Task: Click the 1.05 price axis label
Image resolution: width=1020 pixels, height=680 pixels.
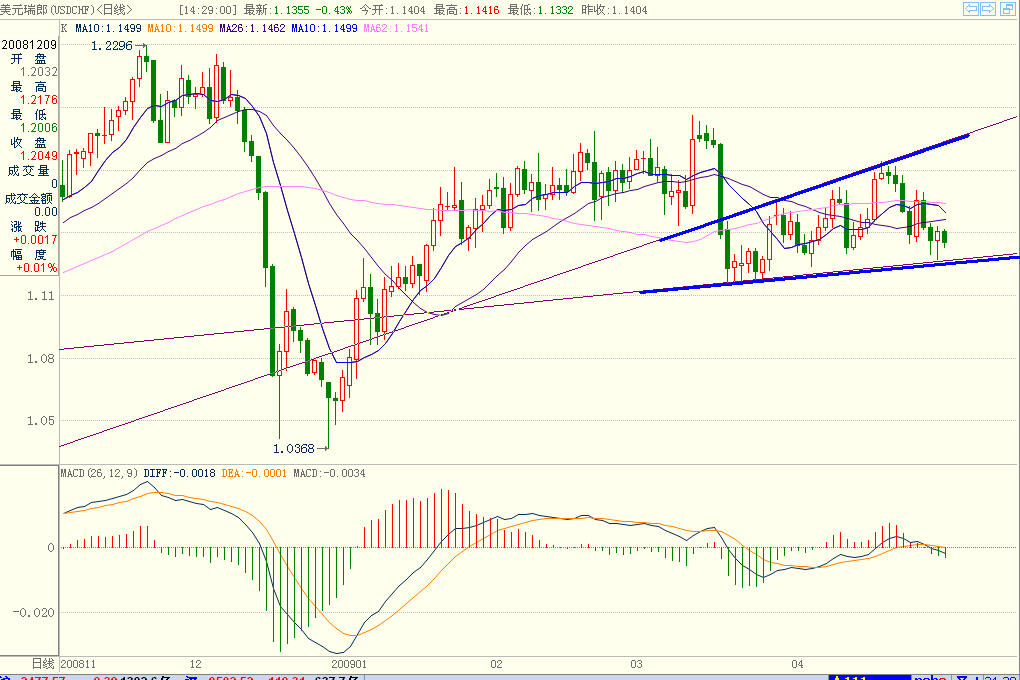Action: (x=40, y=421)
